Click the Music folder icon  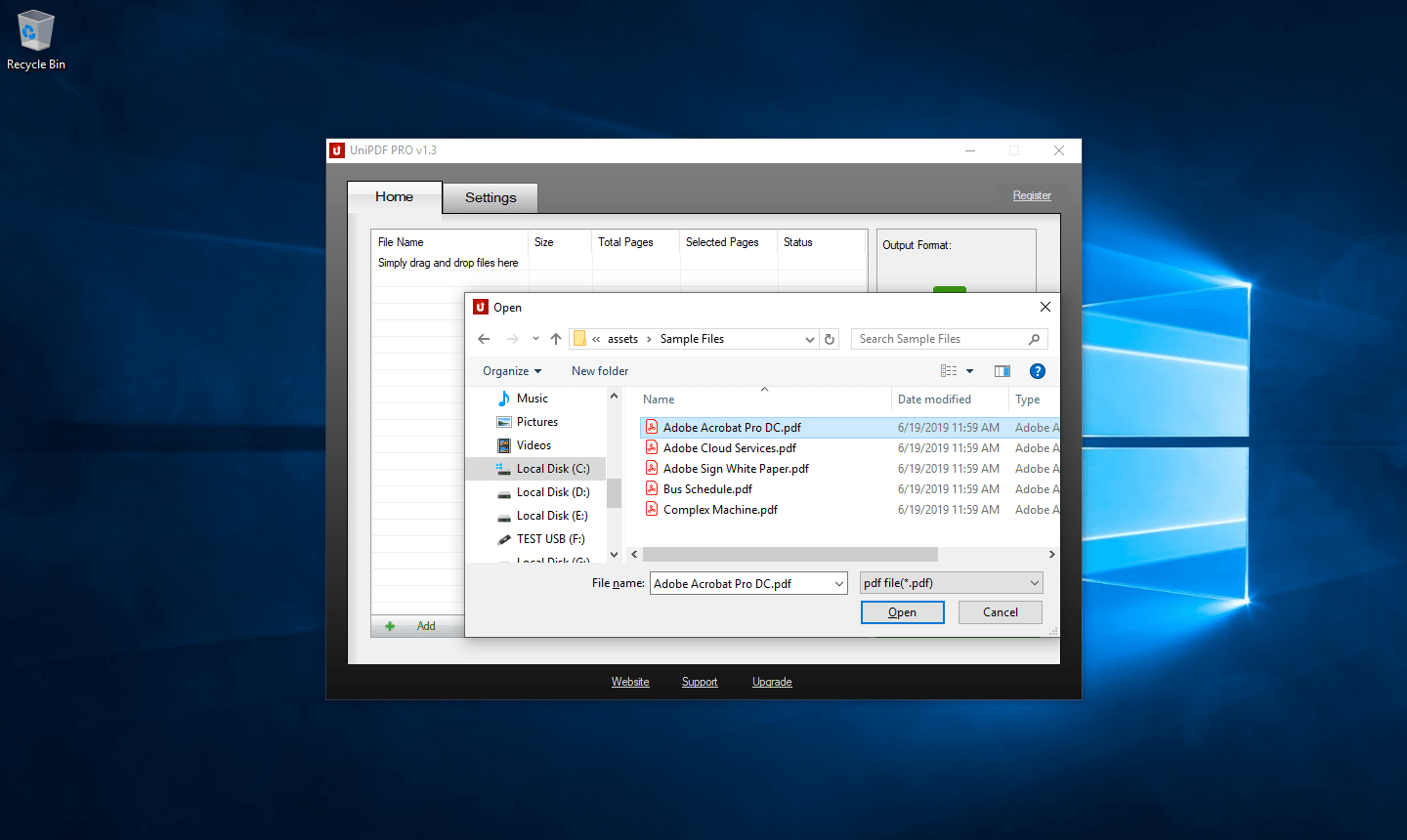click(504, 399)
